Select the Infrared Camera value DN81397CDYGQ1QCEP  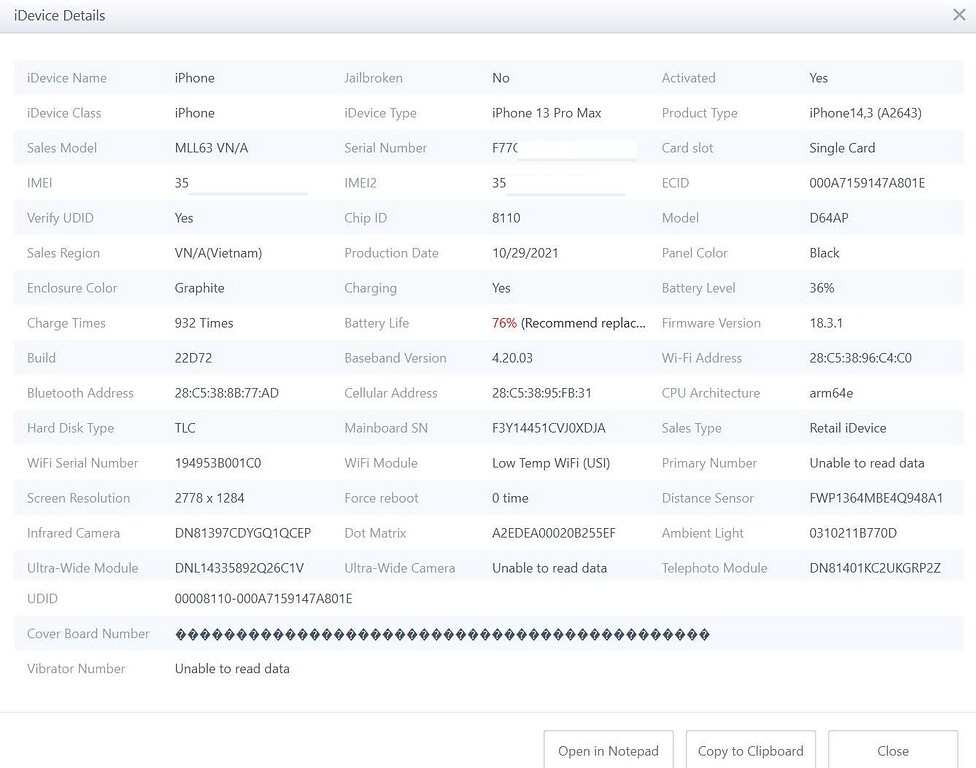coord(243,533)
